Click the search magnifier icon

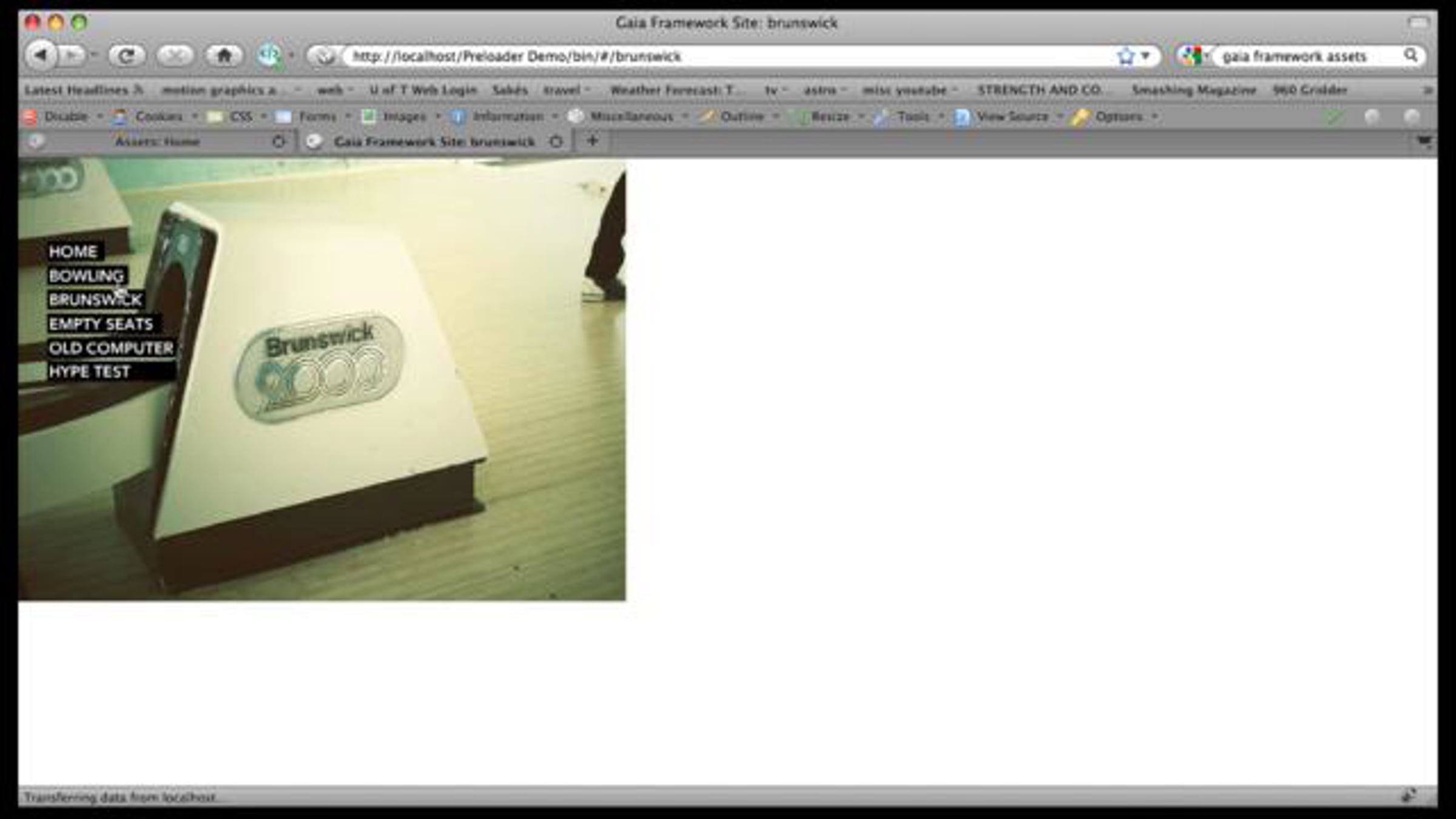tap(1410, 56)
